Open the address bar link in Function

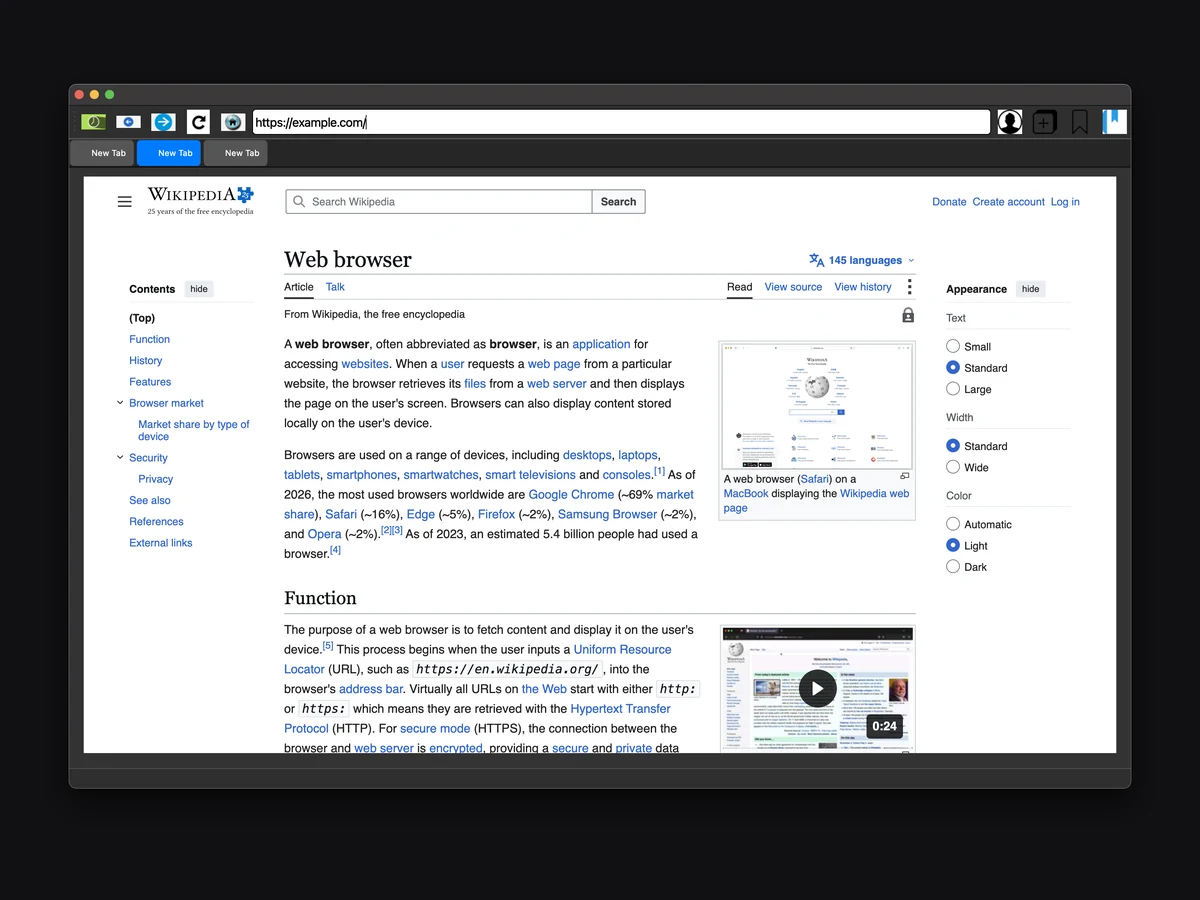371,689
